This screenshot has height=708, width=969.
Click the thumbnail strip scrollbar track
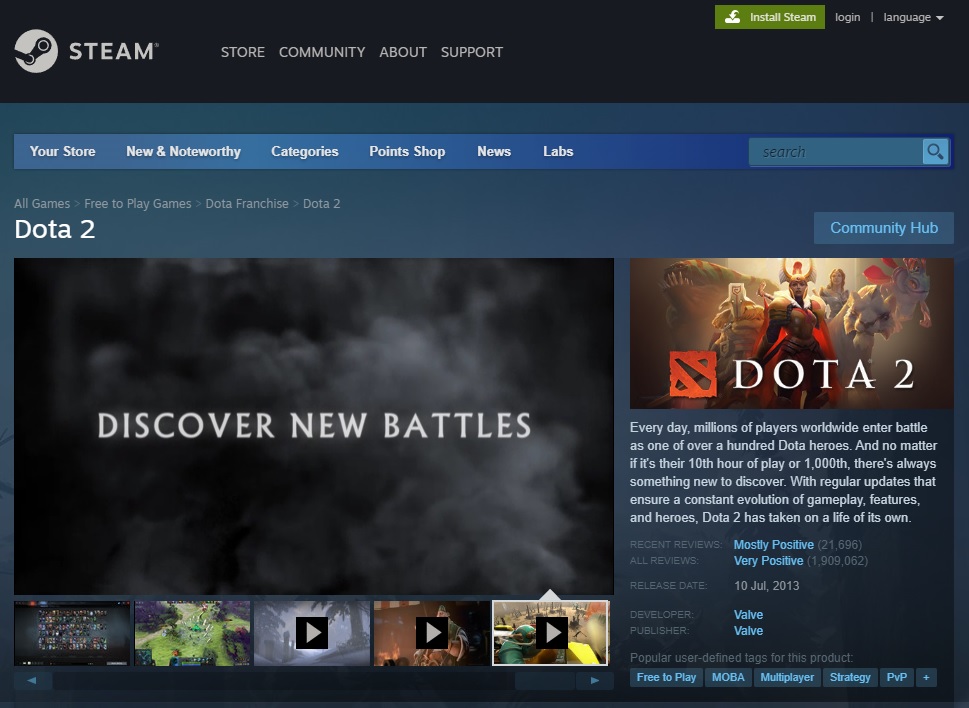pyautogui.click(x=314, y=680)
